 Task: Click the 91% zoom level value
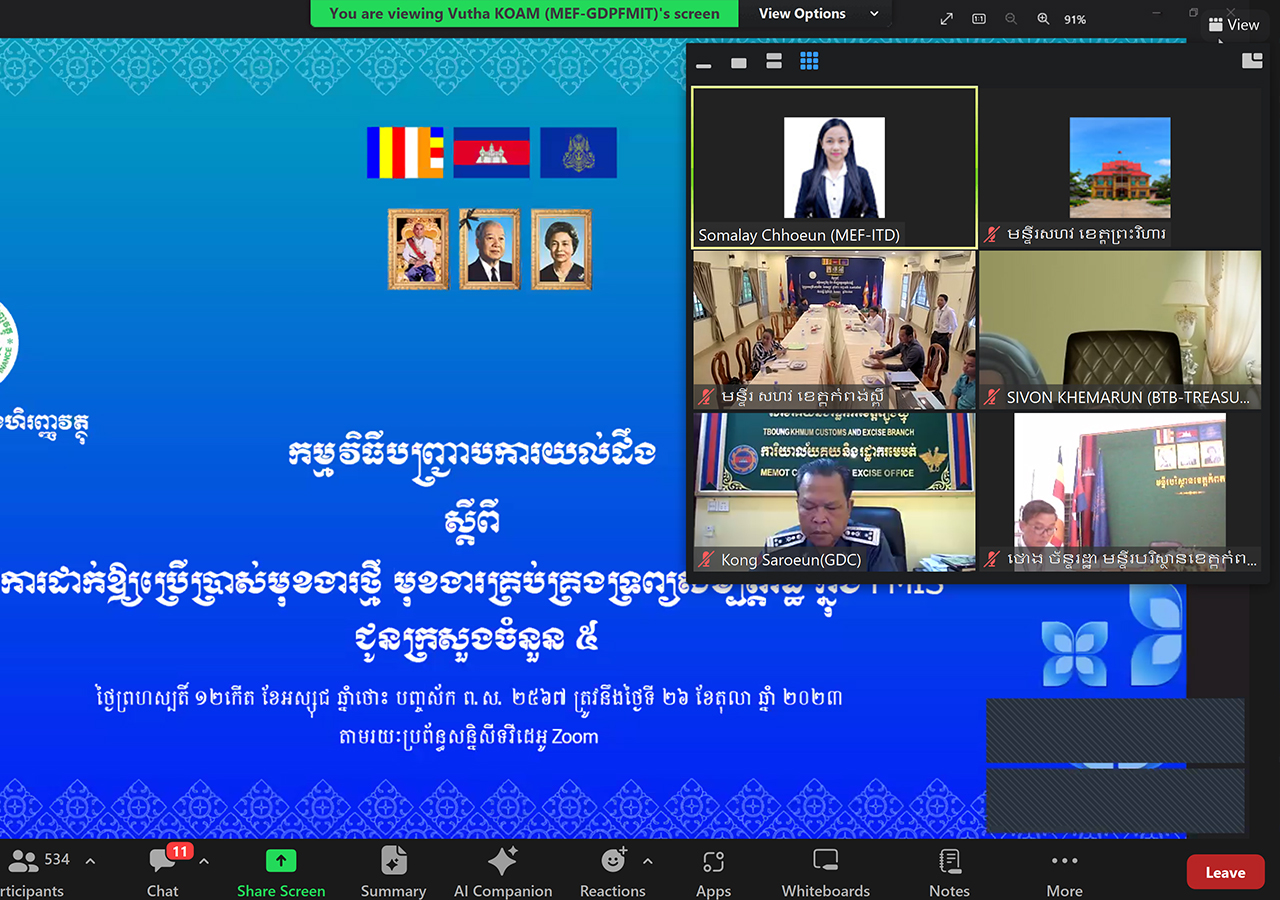[x=1075, y=19]
